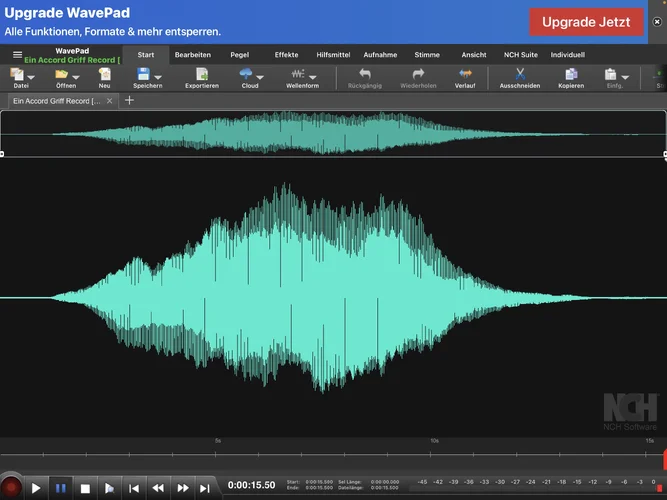The width and height of the screenshot is (667, 500).
Task: Expand the Wellenform dropdown arrow
Action: [313, 77]
